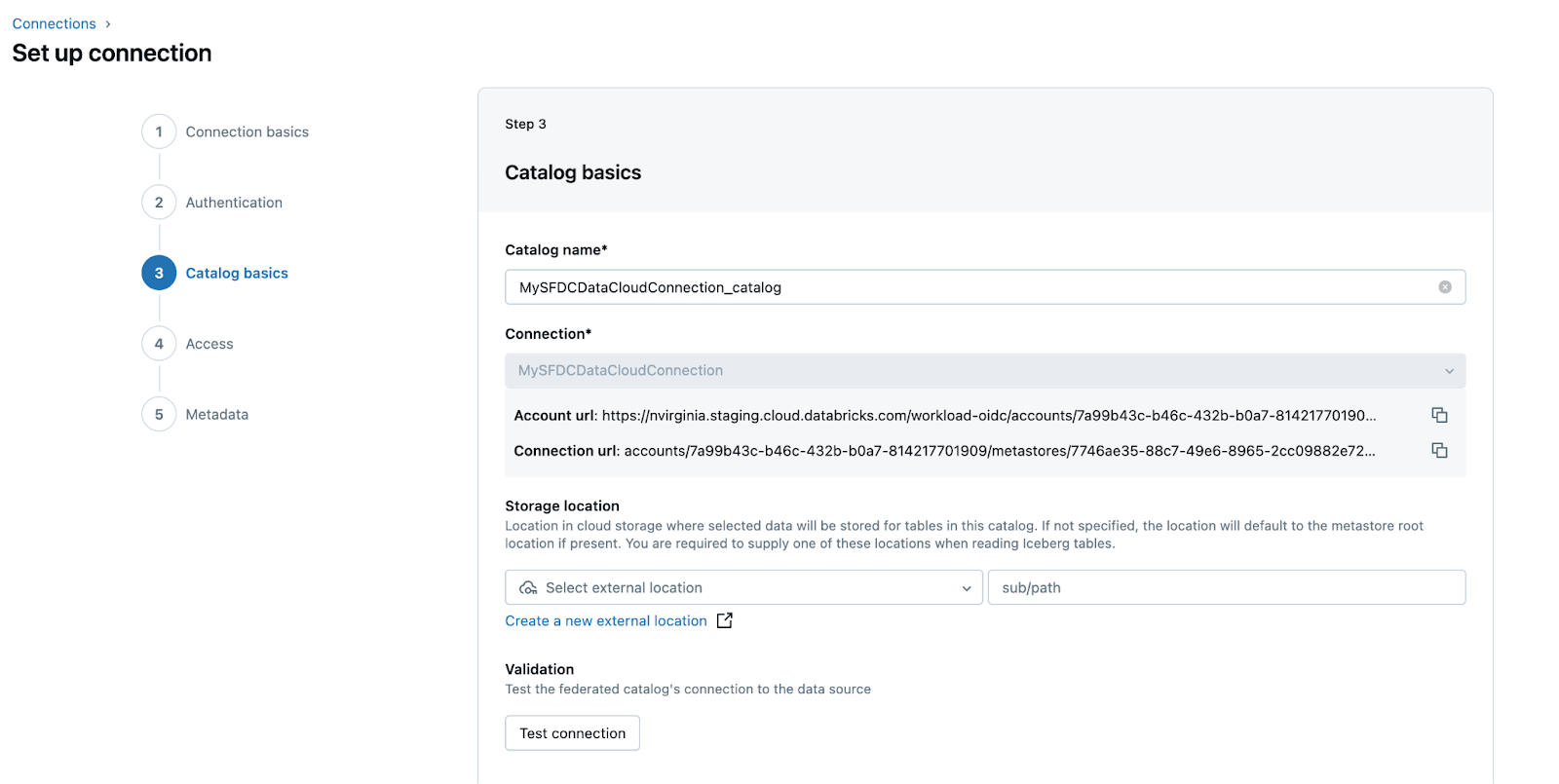Navigate to Connections breadcrumb
This screenshot has height=784, width=1559.
[x=54, y=23]
